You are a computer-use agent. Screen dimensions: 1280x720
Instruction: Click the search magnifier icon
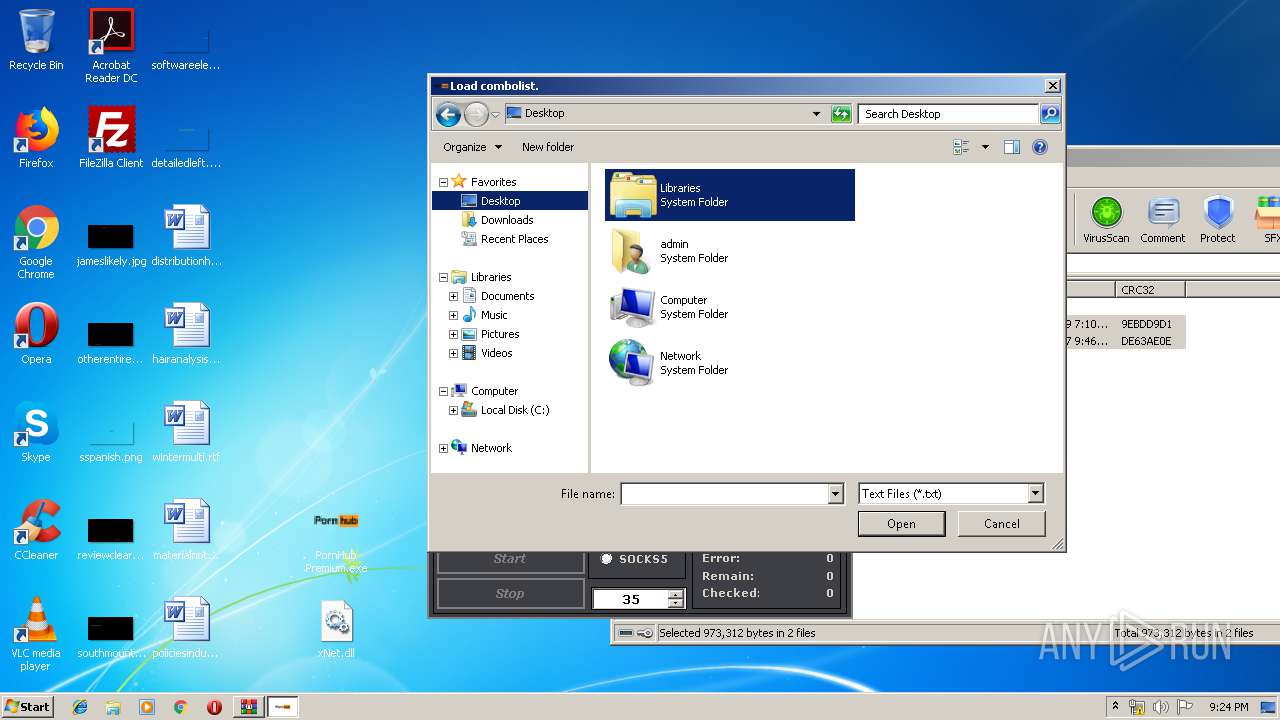(x=1049, y=114)
